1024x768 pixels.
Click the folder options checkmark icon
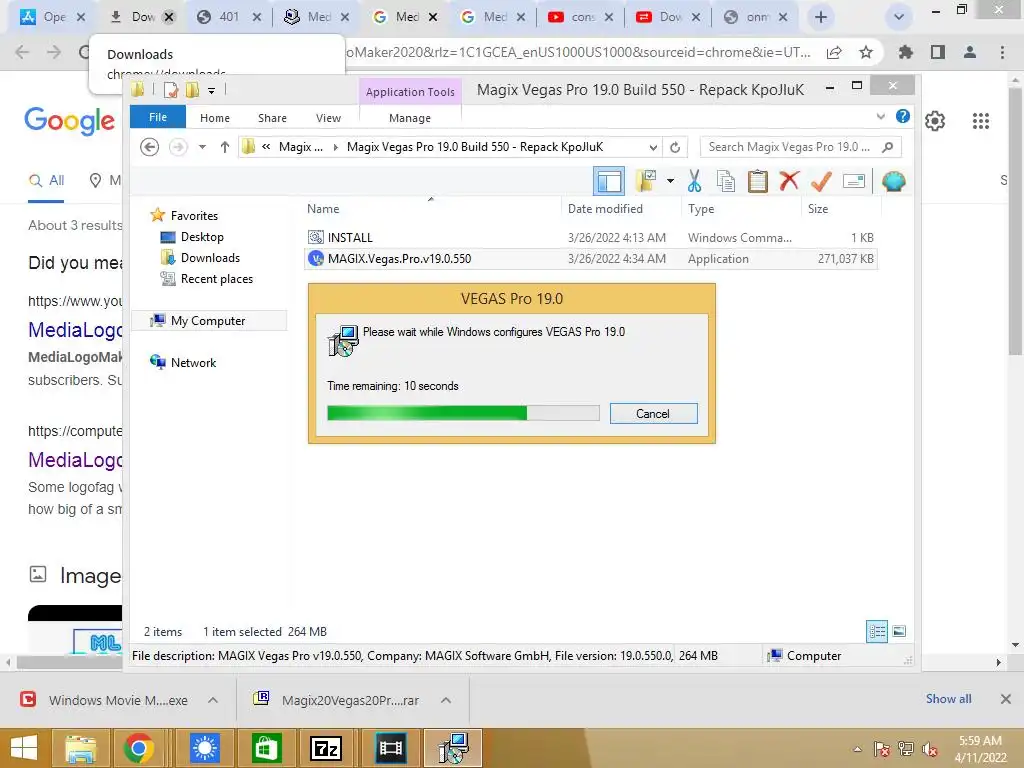(646, 181)
